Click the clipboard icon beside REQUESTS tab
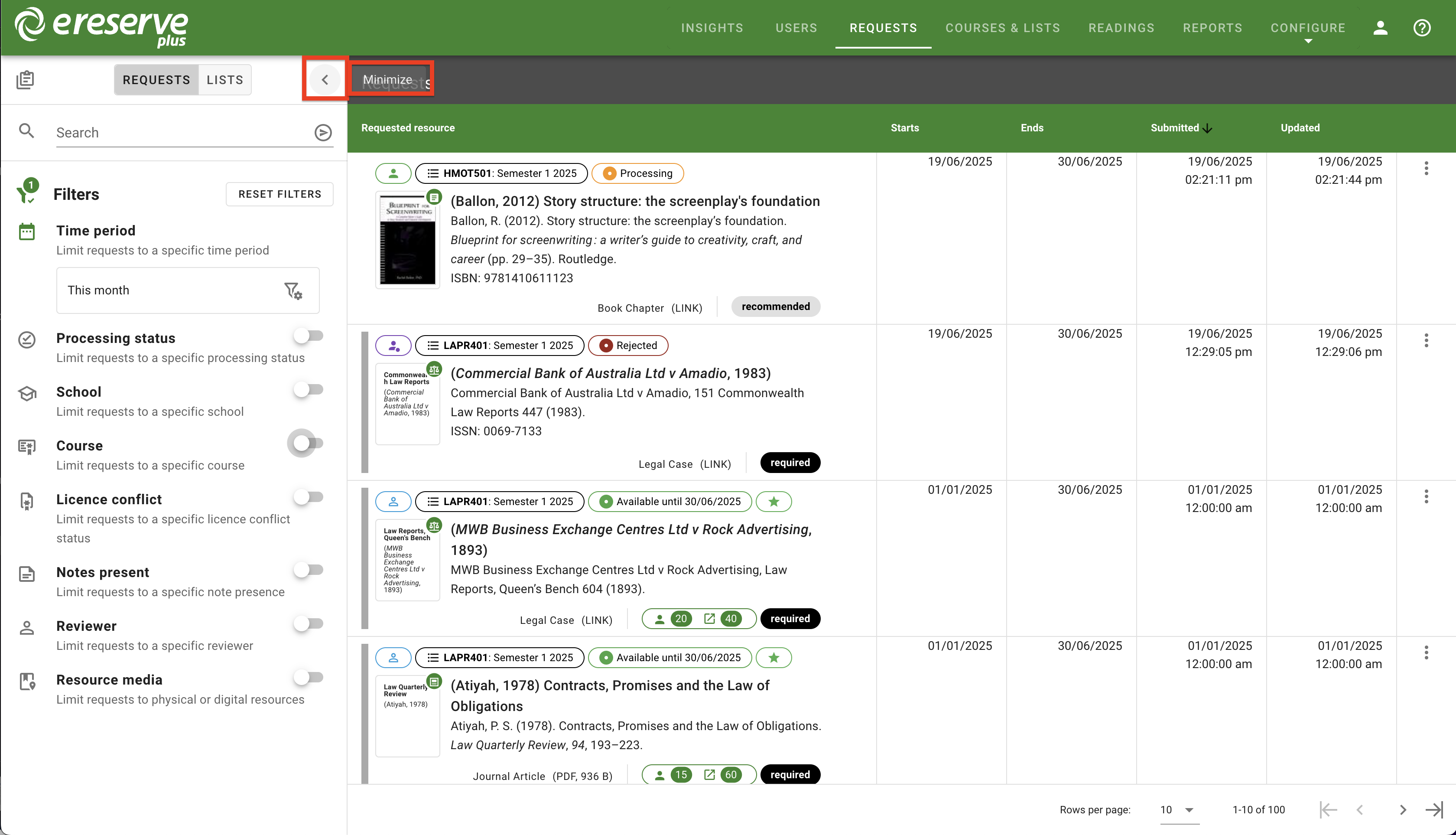Viewport: 1456px width, 835px height. pyautogui.click(x=25, y=80)
